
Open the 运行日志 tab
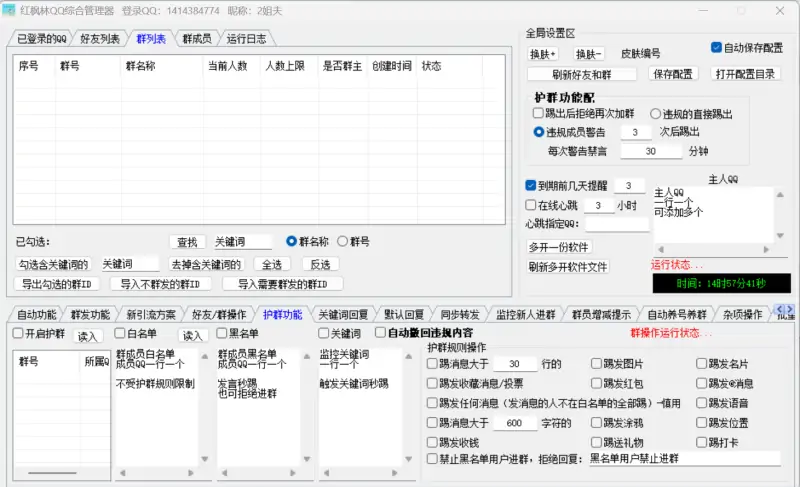click(246, 39)
